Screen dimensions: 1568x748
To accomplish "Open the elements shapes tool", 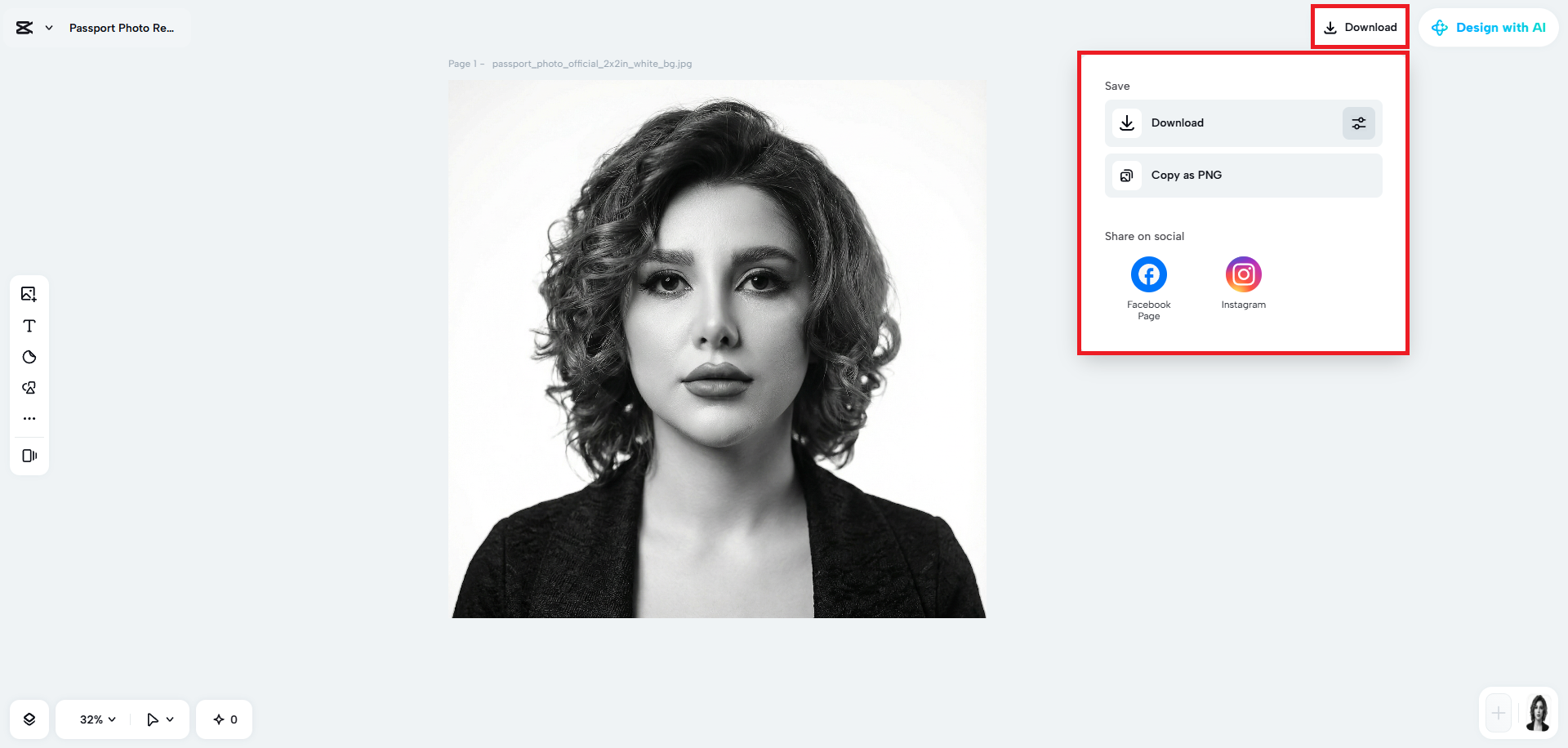I will click(29, 388).
